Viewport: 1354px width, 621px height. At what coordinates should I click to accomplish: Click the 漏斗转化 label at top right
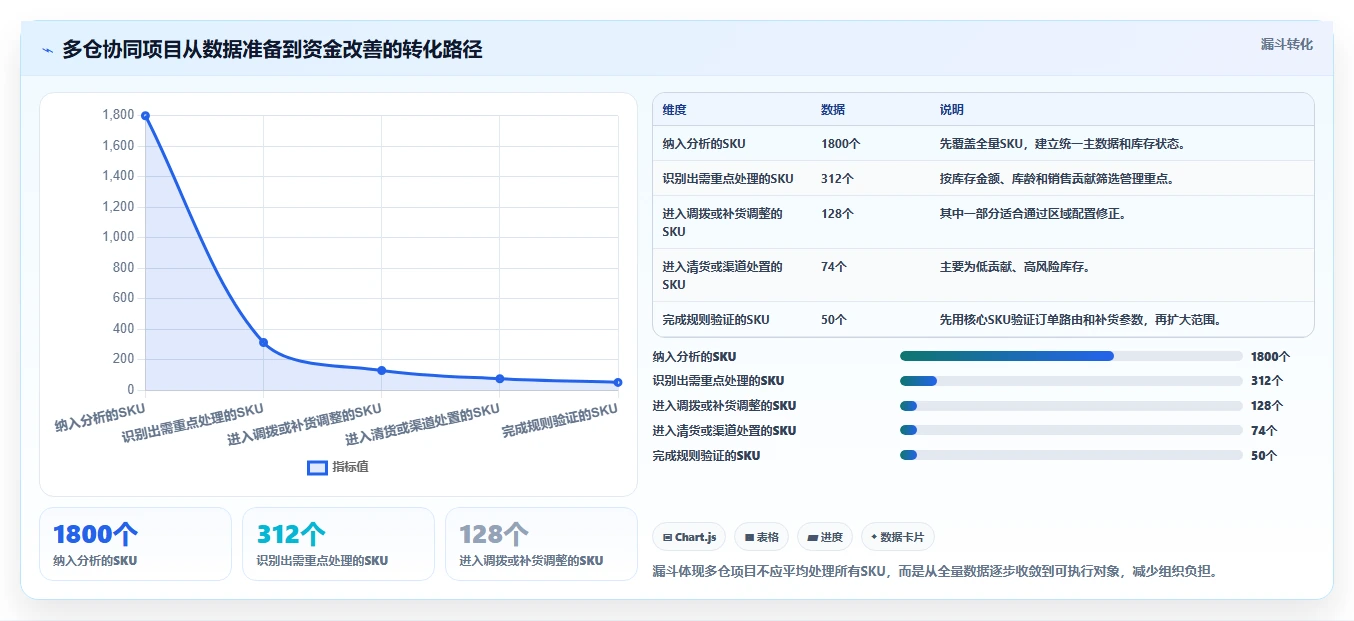tap(1286, 45)
